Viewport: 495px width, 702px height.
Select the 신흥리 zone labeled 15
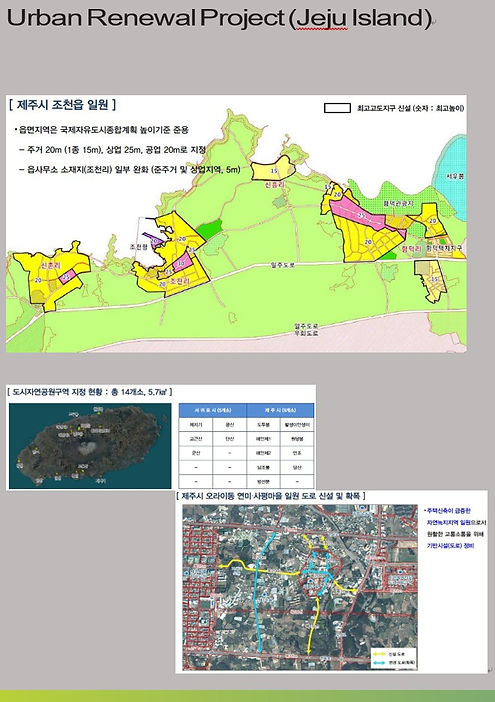[273, 171]
